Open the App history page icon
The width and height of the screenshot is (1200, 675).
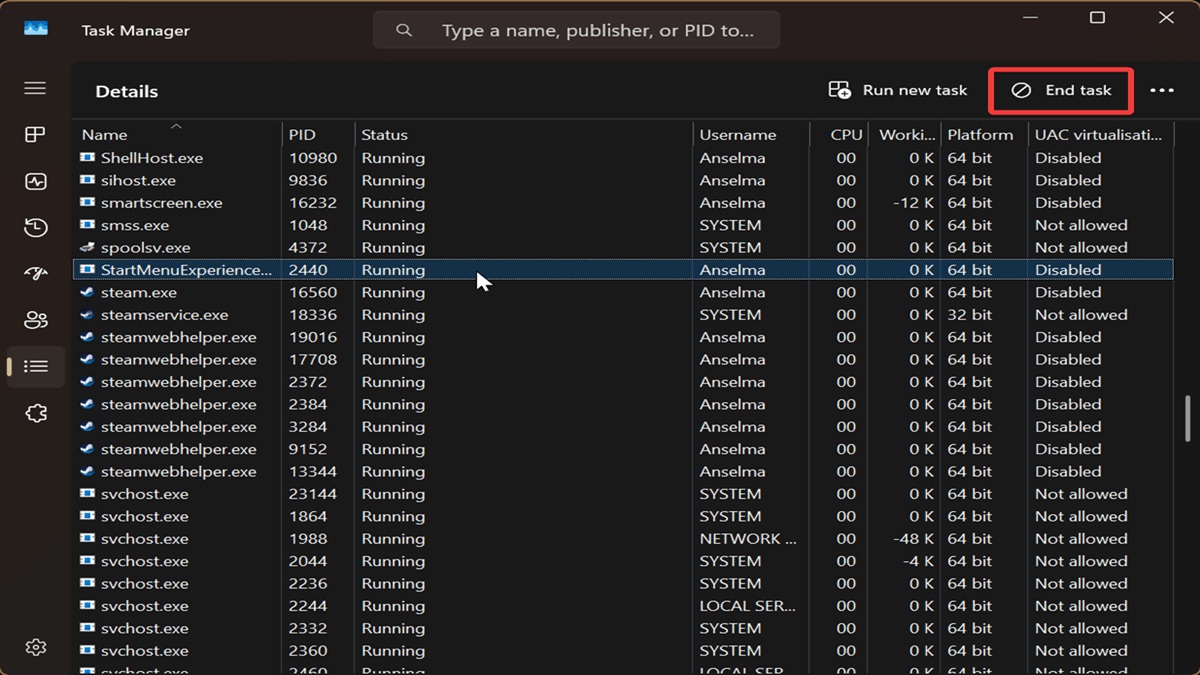coord(35,228)
